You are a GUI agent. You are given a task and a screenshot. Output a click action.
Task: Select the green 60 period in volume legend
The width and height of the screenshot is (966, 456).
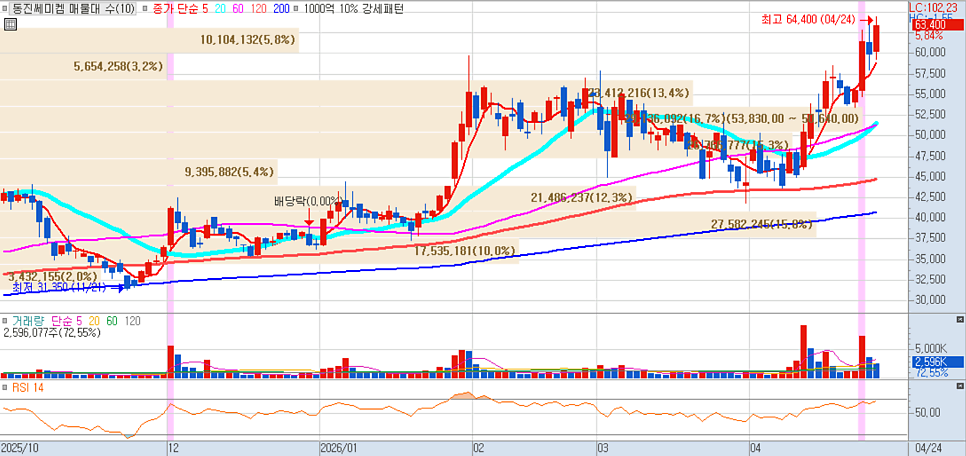(112, 322)
